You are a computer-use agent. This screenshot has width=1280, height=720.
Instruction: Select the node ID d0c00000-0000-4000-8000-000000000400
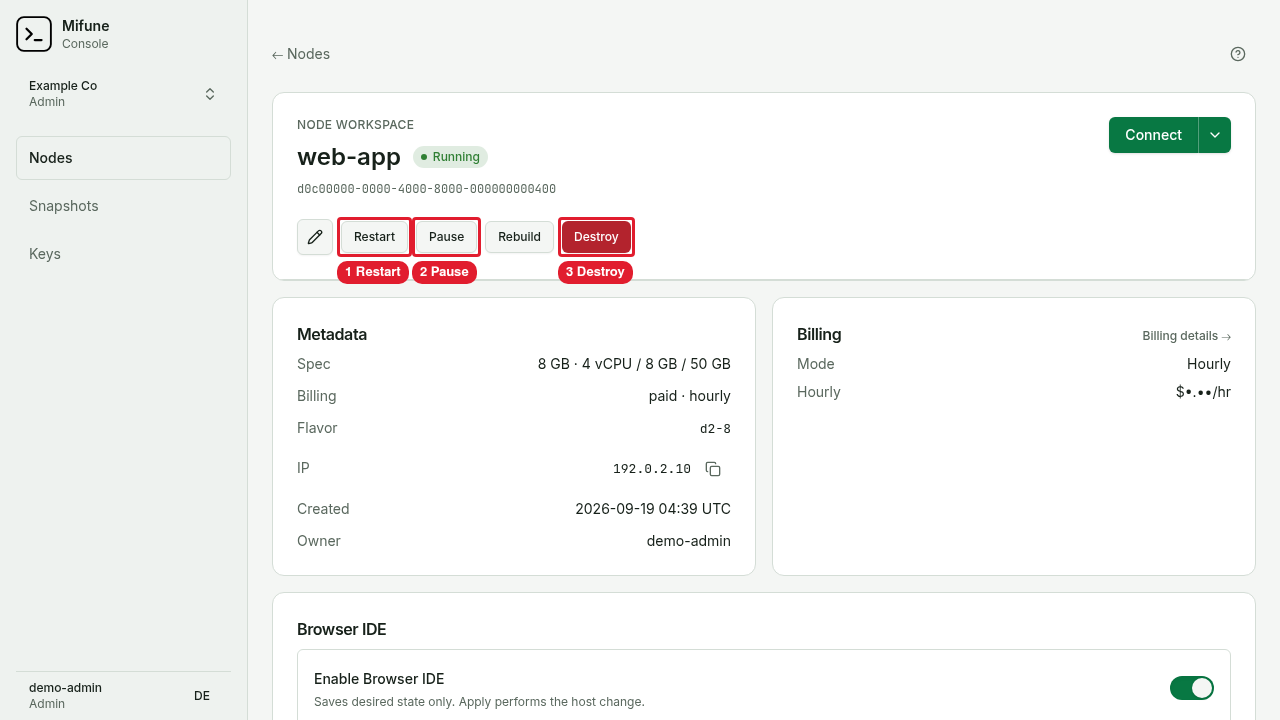click(x=426, y=189)
